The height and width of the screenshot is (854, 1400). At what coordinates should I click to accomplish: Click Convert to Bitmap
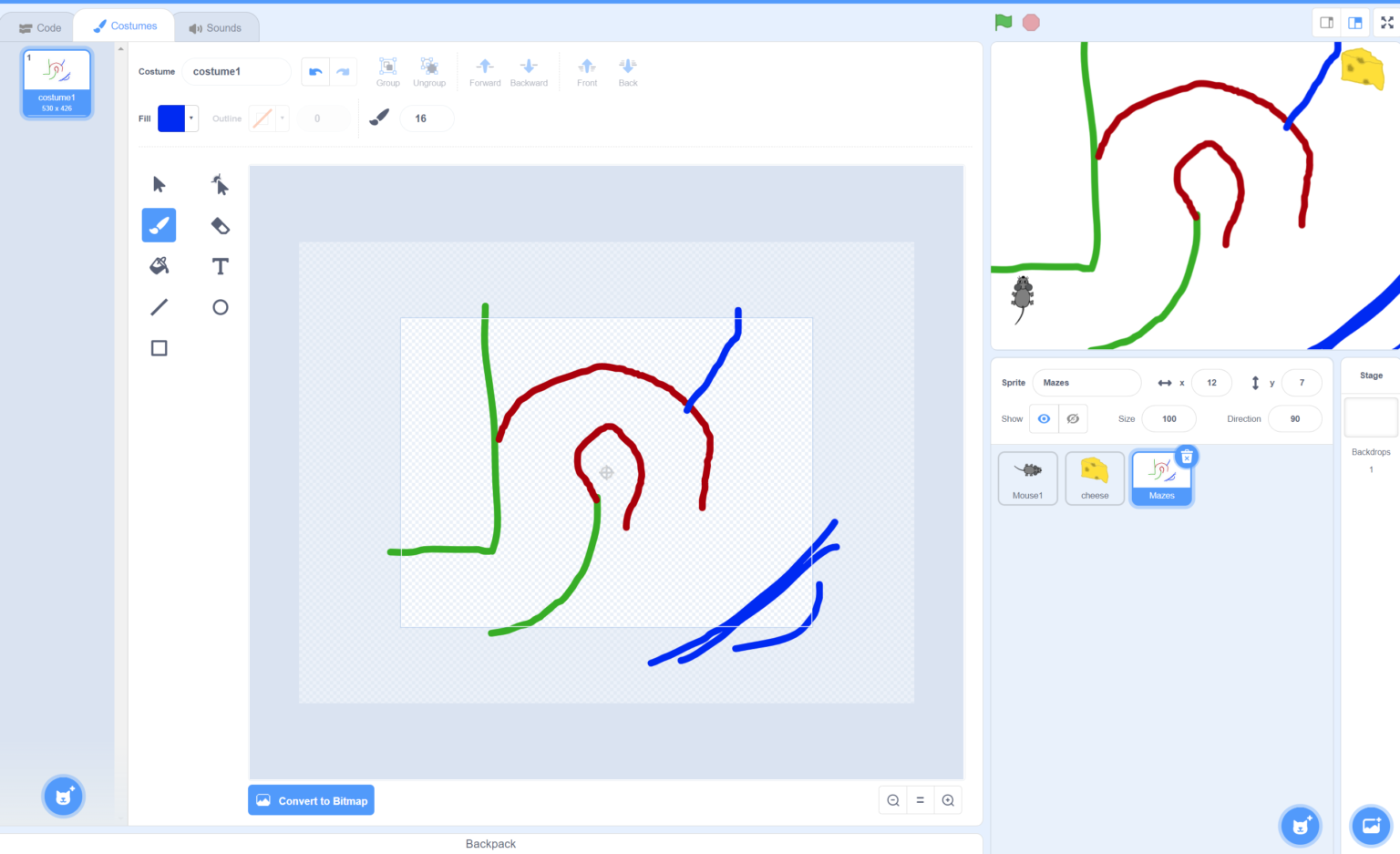tap(311, 799)
